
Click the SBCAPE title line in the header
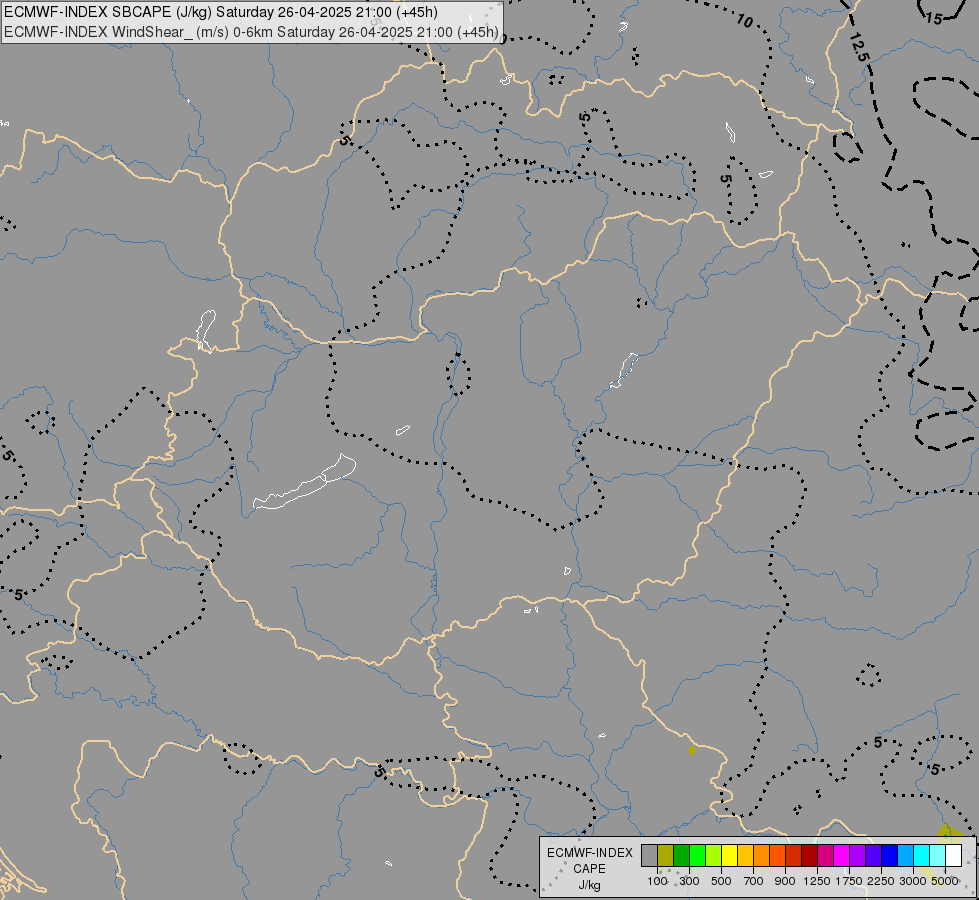click(220, 12)
